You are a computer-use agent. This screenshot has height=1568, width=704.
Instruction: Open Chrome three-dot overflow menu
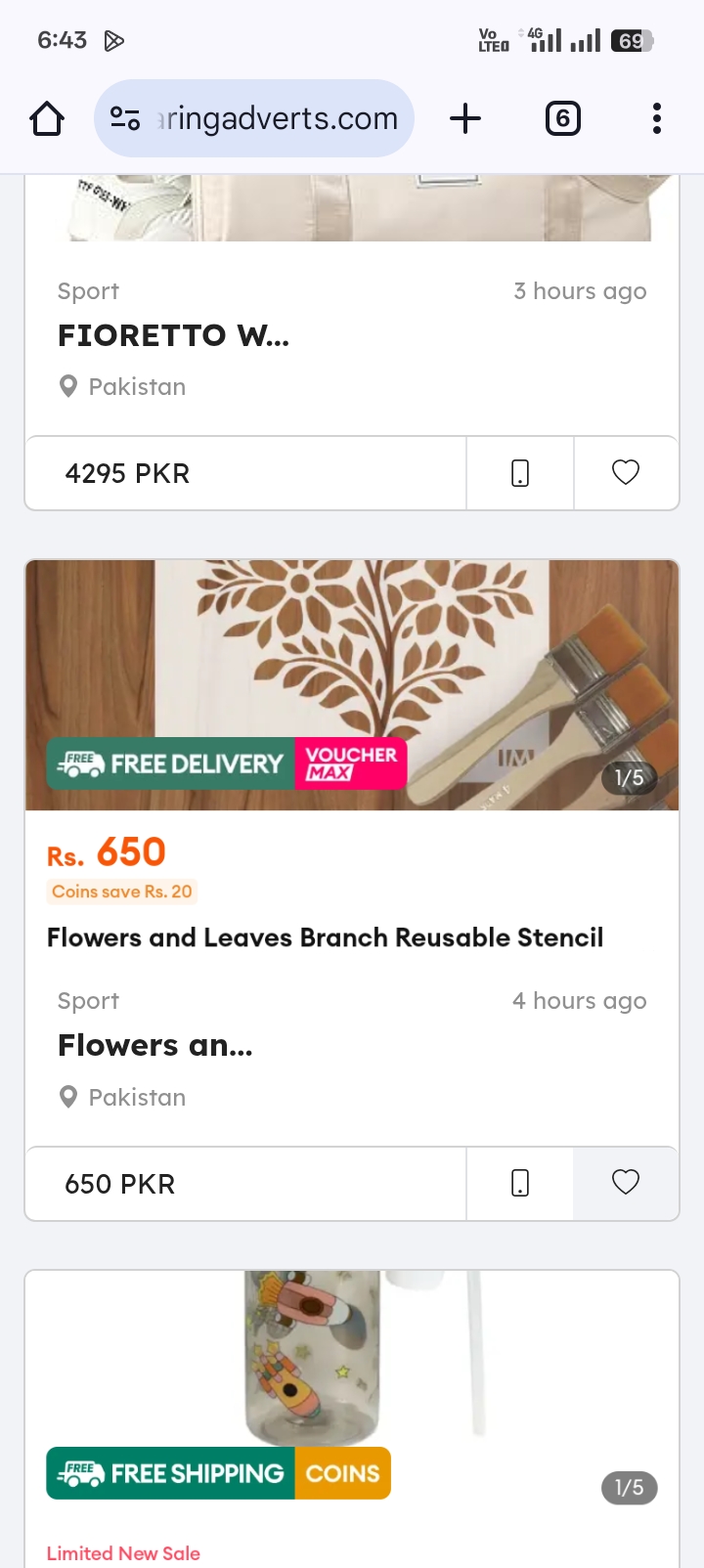[x=657, y=119]
